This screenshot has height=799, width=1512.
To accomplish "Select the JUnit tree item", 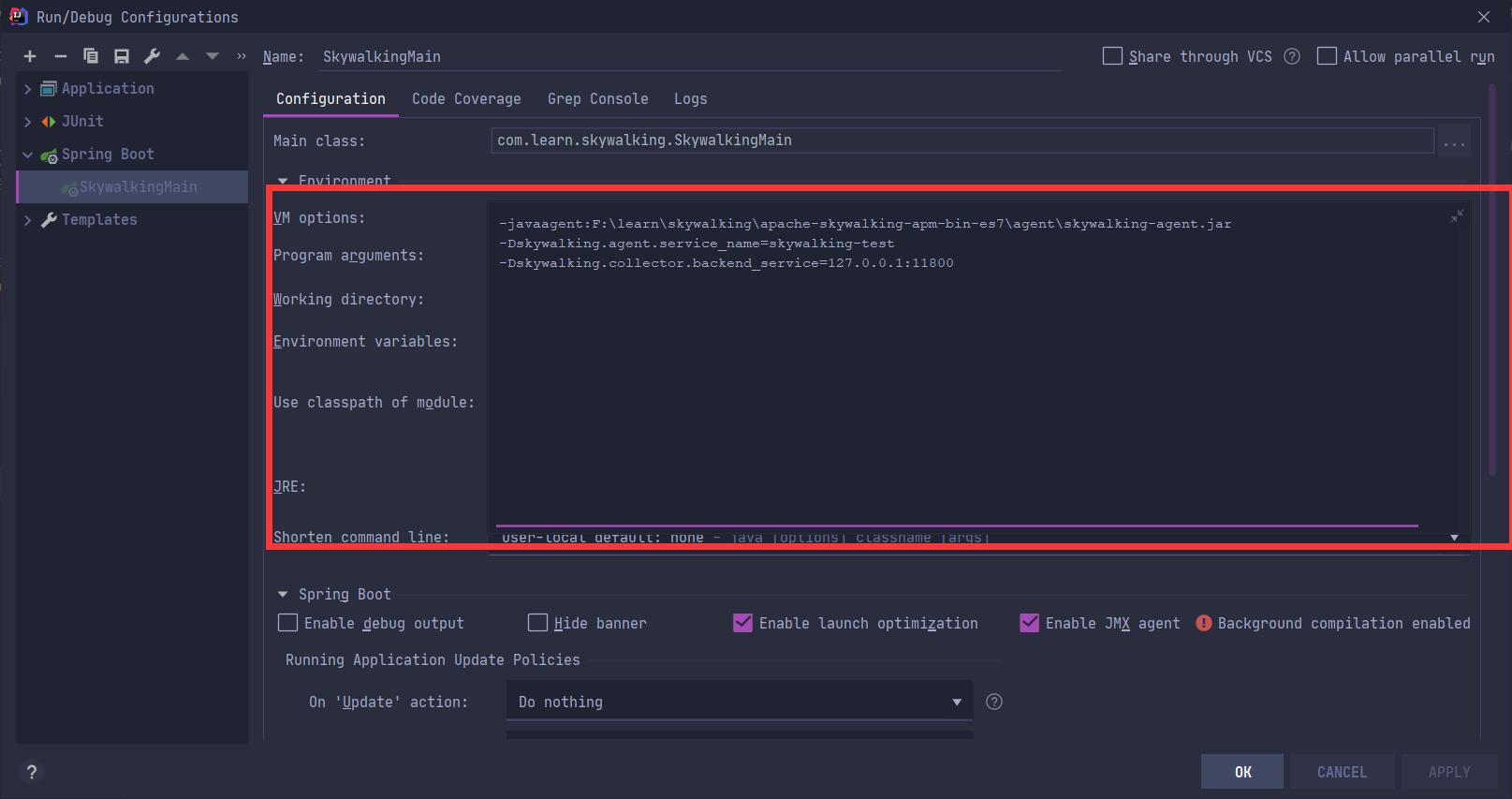I will [82, 122].
